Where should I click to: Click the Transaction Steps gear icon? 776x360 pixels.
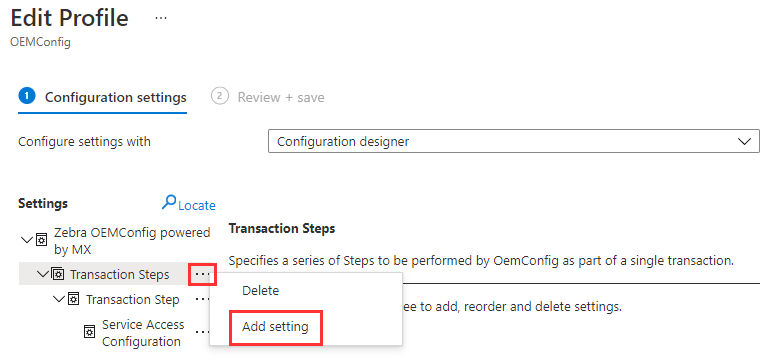click(57, 274)
